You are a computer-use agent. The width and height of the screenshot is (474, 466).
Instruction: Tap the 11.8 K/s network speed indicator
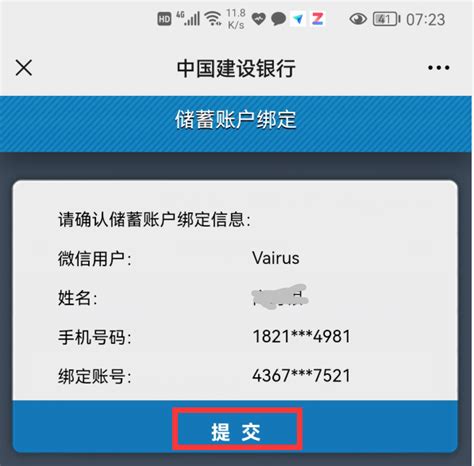236,19
